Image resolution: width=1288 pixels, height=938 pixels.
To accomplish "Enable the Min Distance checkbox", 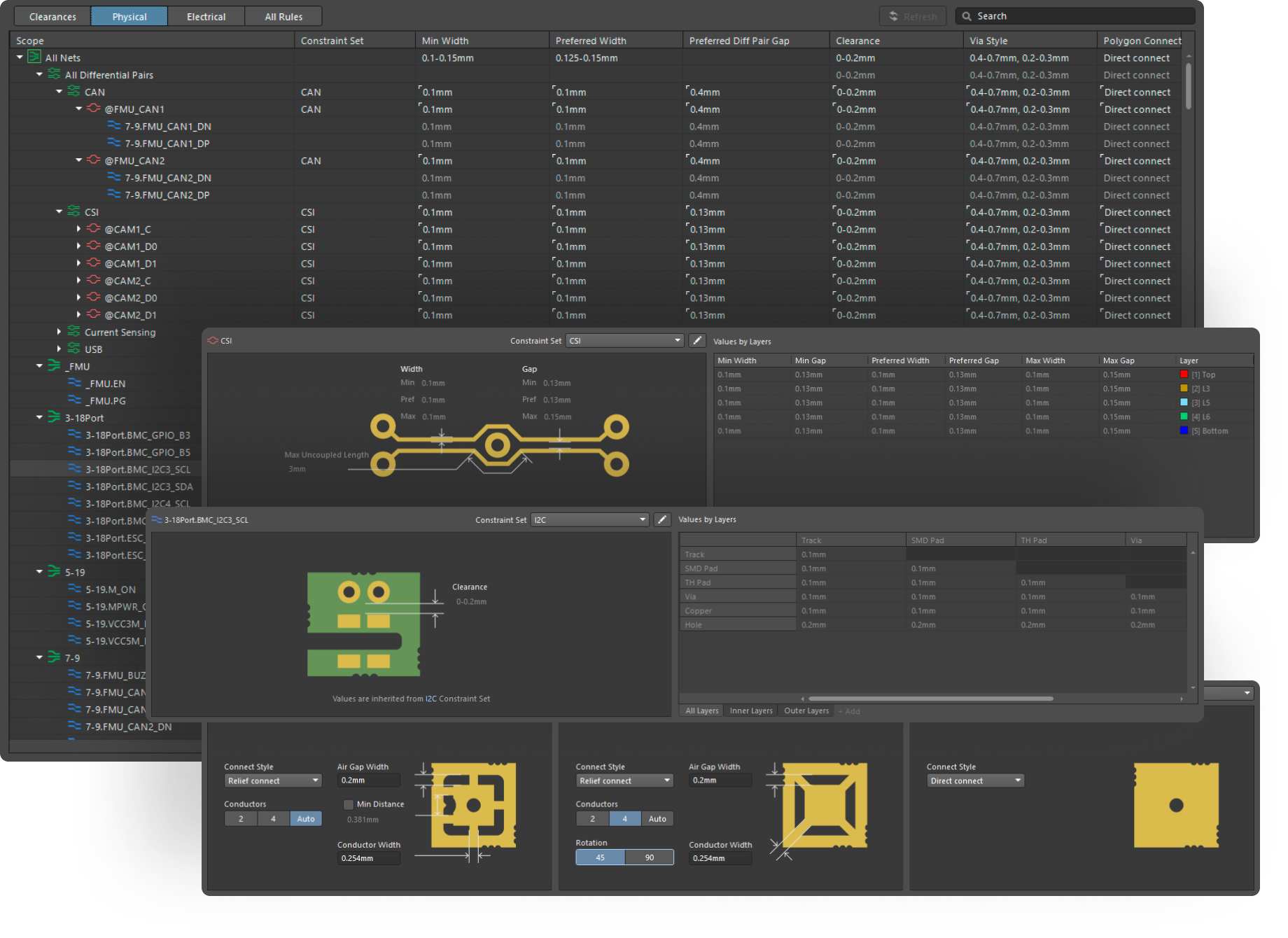I will point(348,804).
